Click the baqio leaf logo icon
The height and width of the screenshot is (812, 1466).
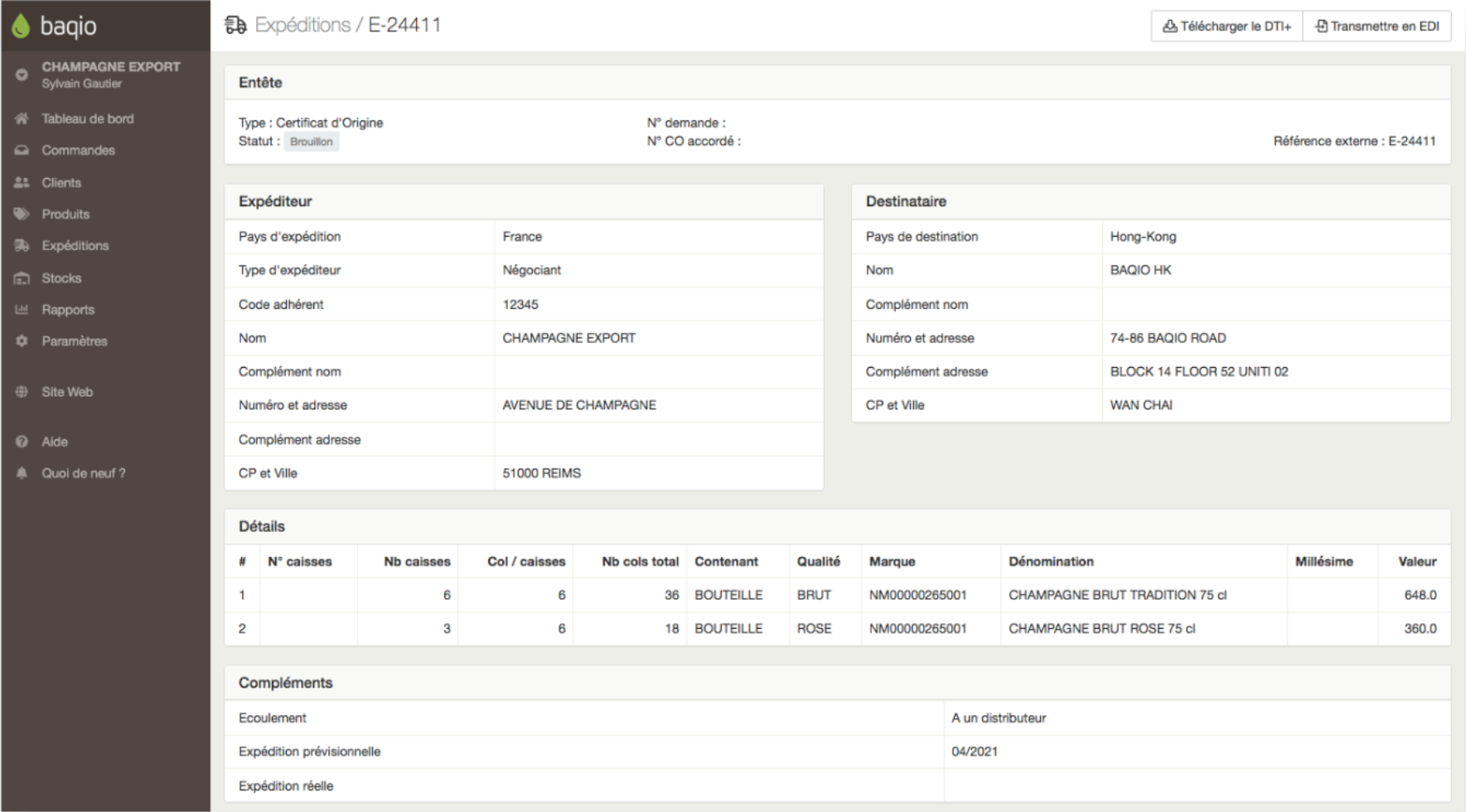pos(21,26)
